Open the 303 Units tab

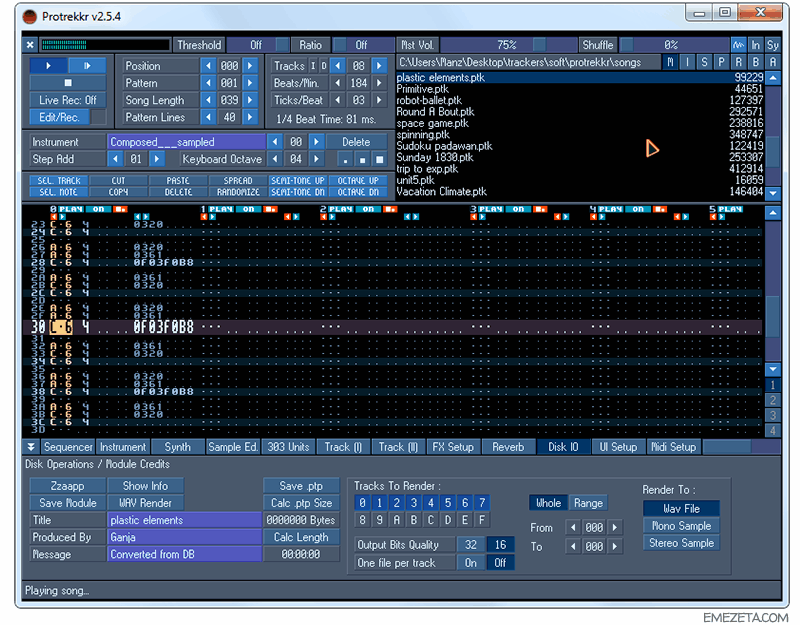tap(288, 447)
